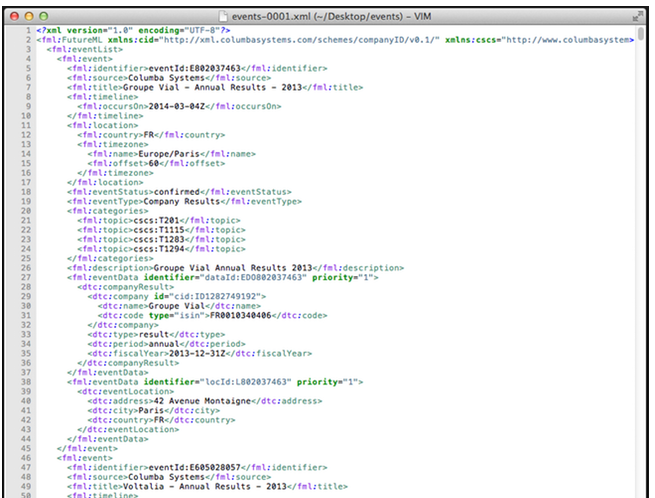Image resolution: width=655 pixels, height=498 pixels.
Task: Click the 'Columba Systems' source on line 6
Action: (x=166, y=78)
